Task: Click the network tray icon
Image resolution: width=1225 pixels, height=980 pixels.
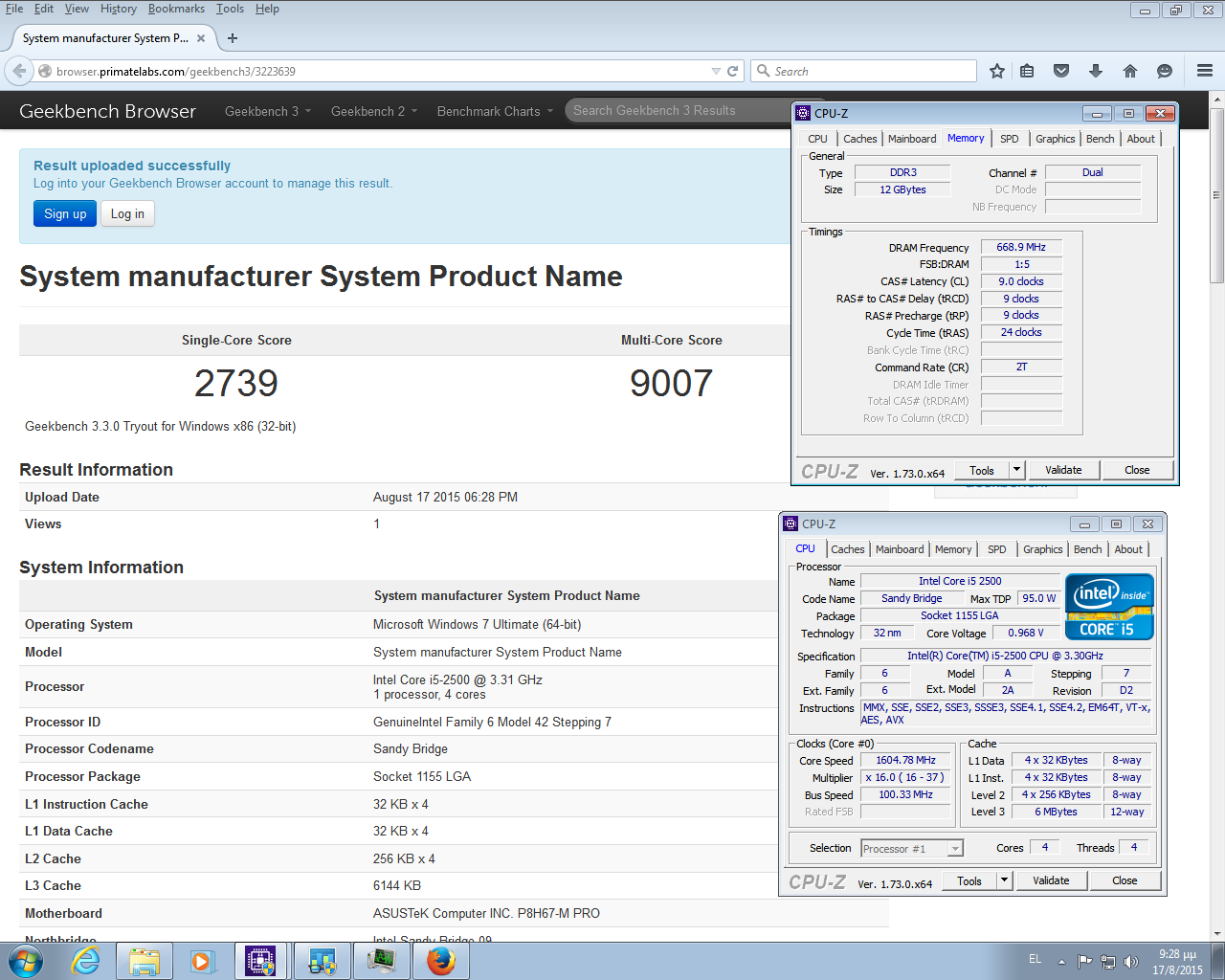Action: click(x=1107, y=962)
